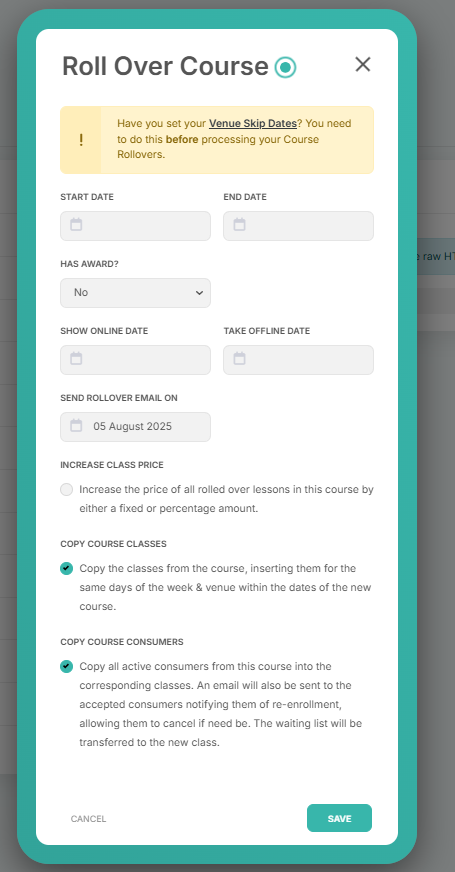Click the teal target icon beside the title
The width and height of the screenshot is (455, 872).
coord(285,67)
